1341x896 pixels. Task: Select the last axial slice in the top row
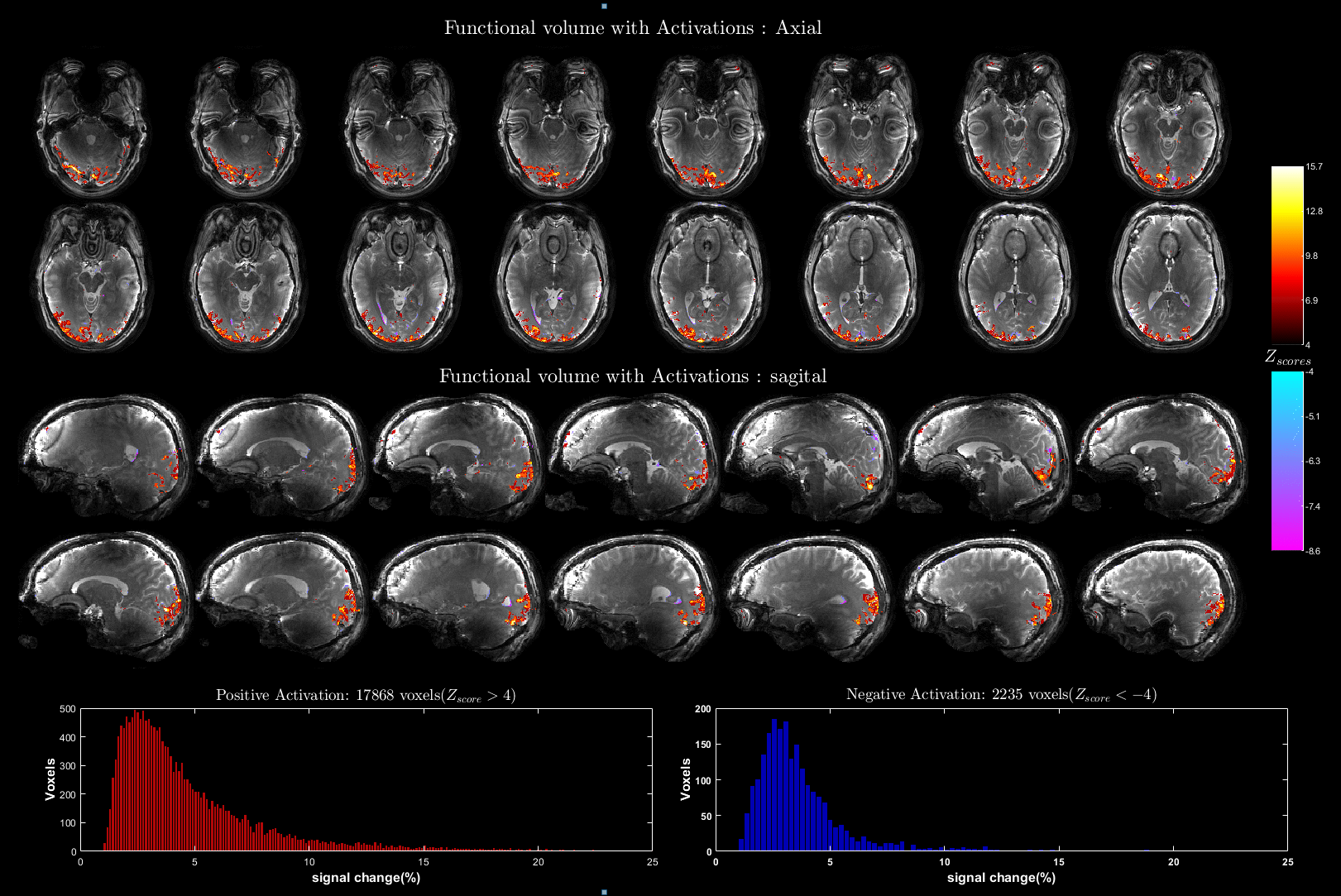coord(1168,124)
